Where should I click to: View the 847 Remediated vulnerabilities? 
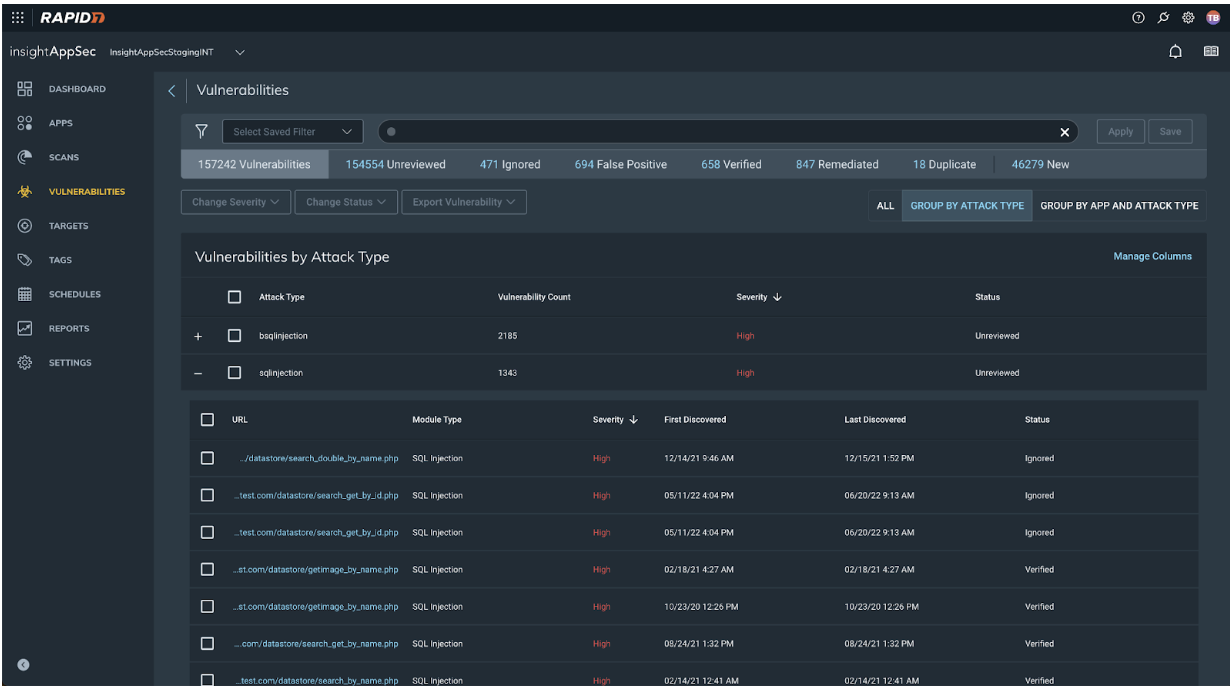tap(837, 164)
